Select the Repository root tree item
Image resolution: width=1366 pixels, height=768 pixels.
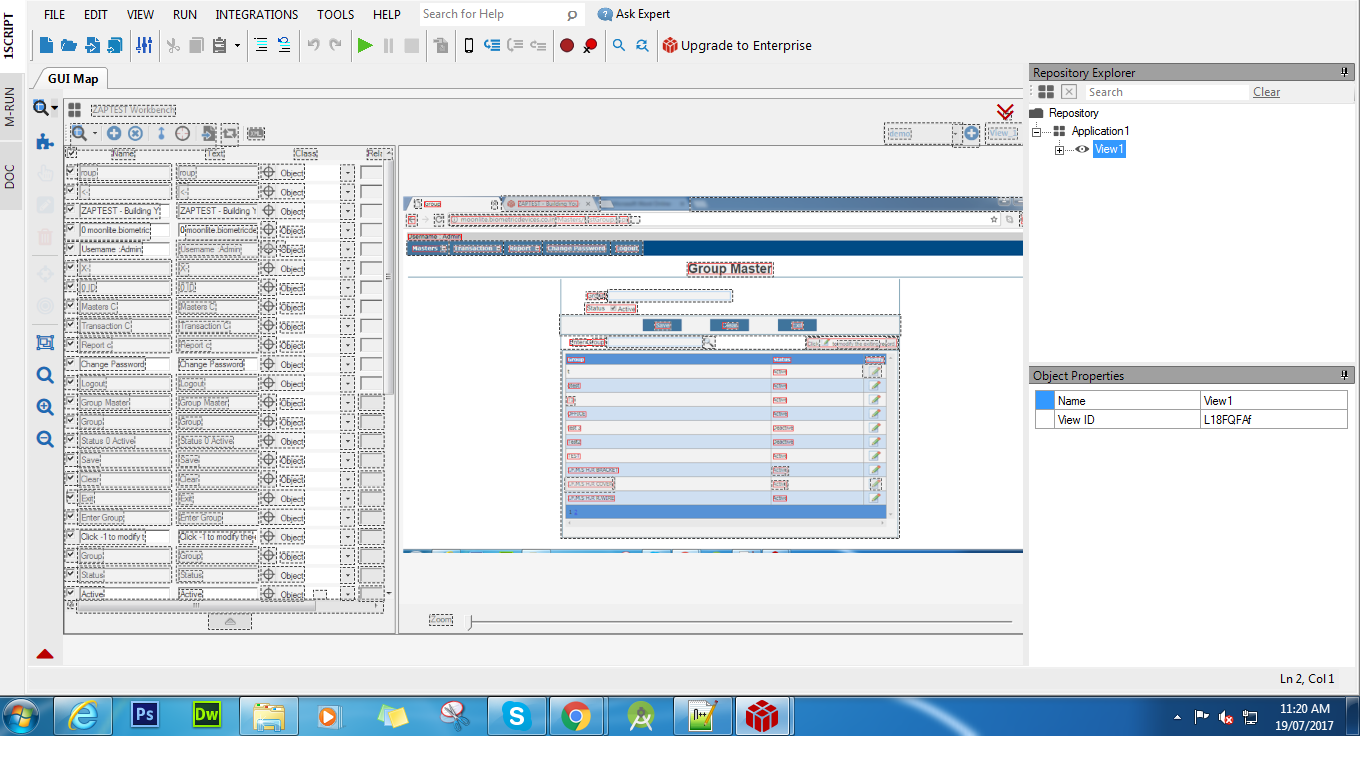click(x=1073, y=113)
